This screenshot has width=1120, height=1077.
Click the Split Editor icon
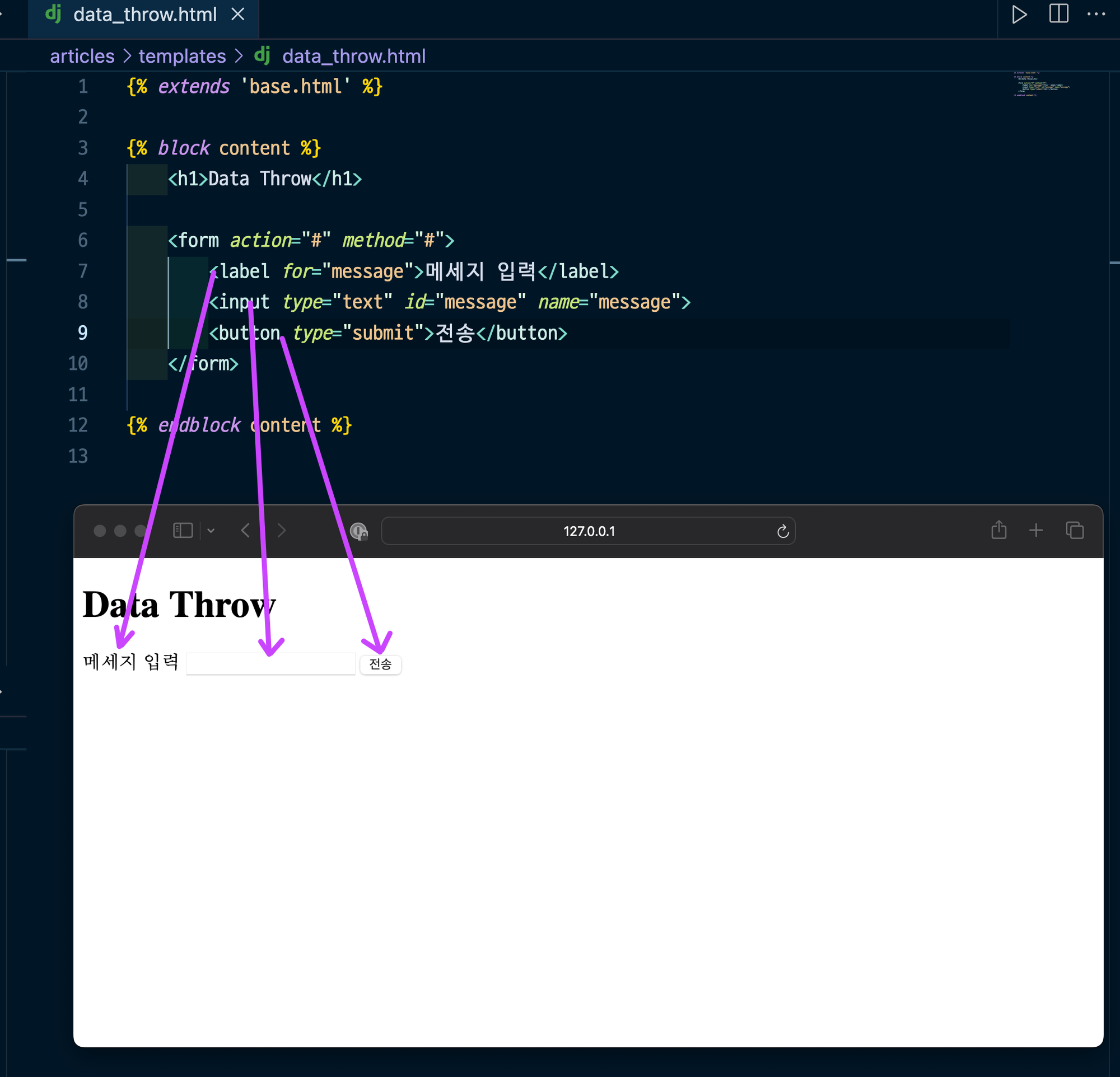click(x=1058, y=13)
